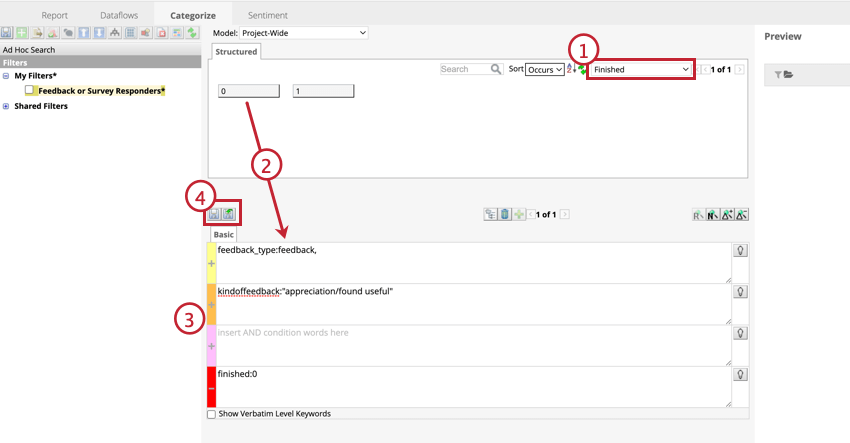
Task: Click the attribute value 1 button
Action: tap(323, 91)
